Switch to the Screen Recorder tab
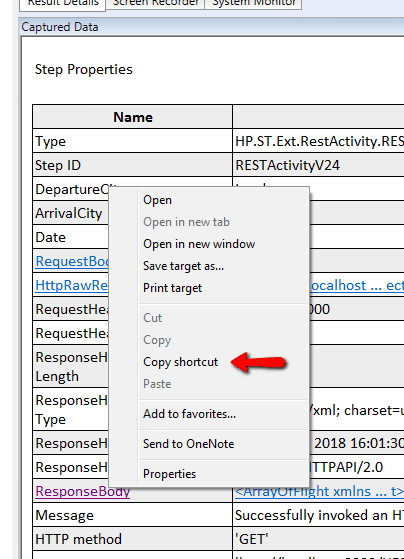This screenshot has width=404, height=559. click(155, 4)
